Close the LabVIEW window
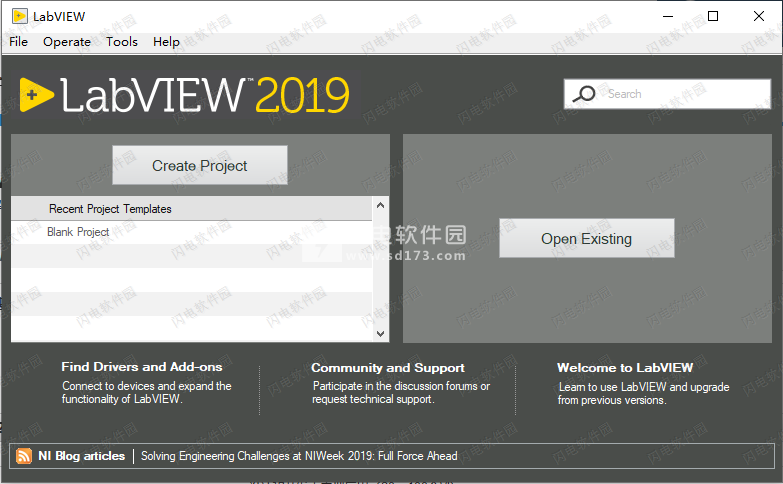Screen dimensions: 783x484 pyautogui.click(x=759, y=16)
